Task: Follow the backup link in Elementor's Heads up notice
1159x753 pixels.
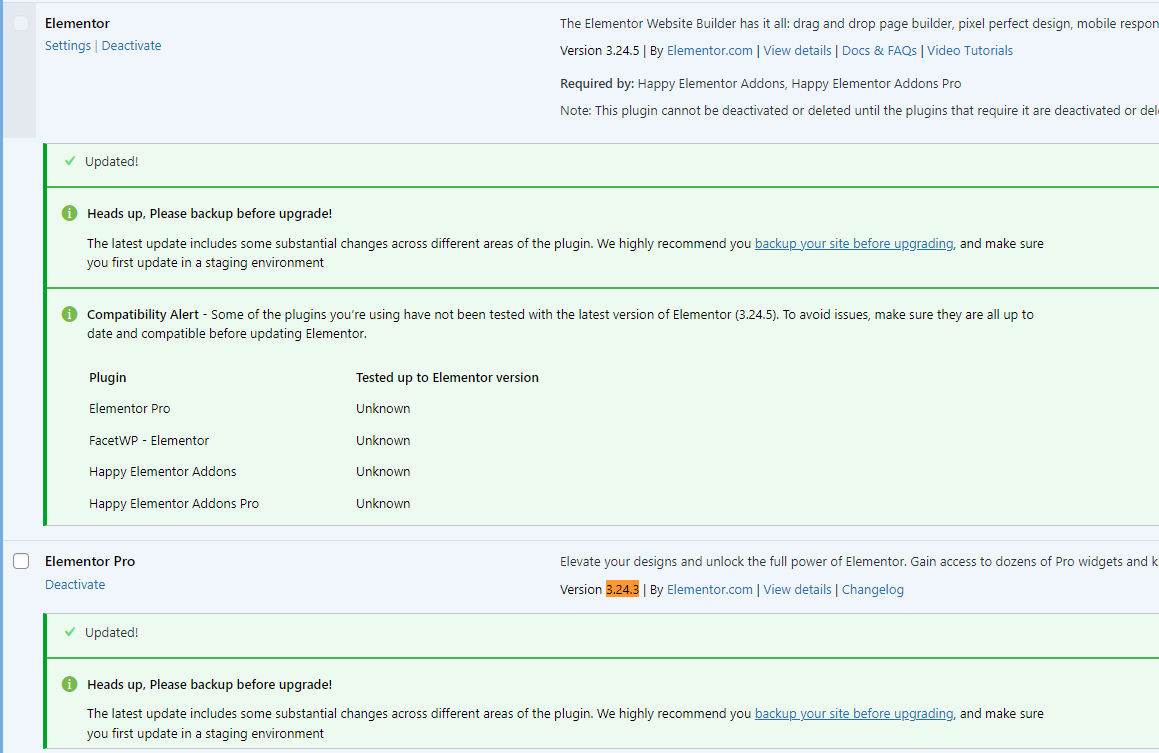Action: 854,243
